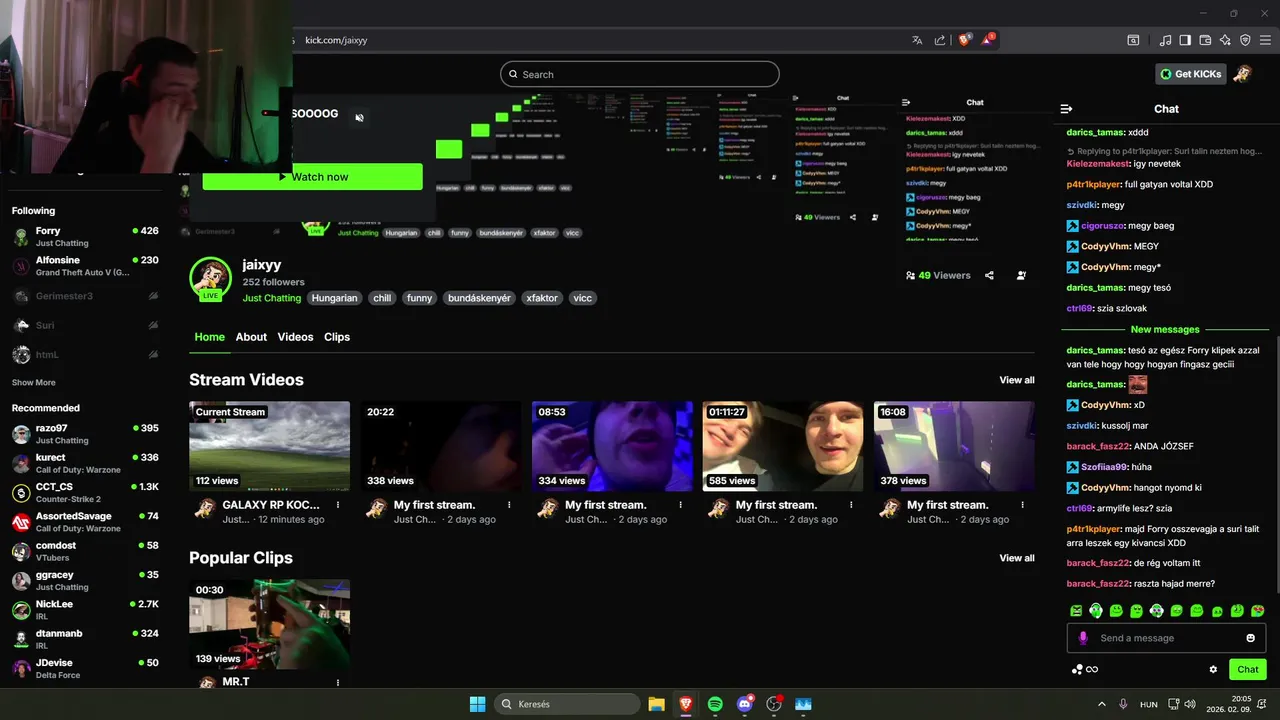Image resolution: width=1280 pixels, height=720 pixels.
Task: Jump to New messages in chat
Action: point(1165,329)
